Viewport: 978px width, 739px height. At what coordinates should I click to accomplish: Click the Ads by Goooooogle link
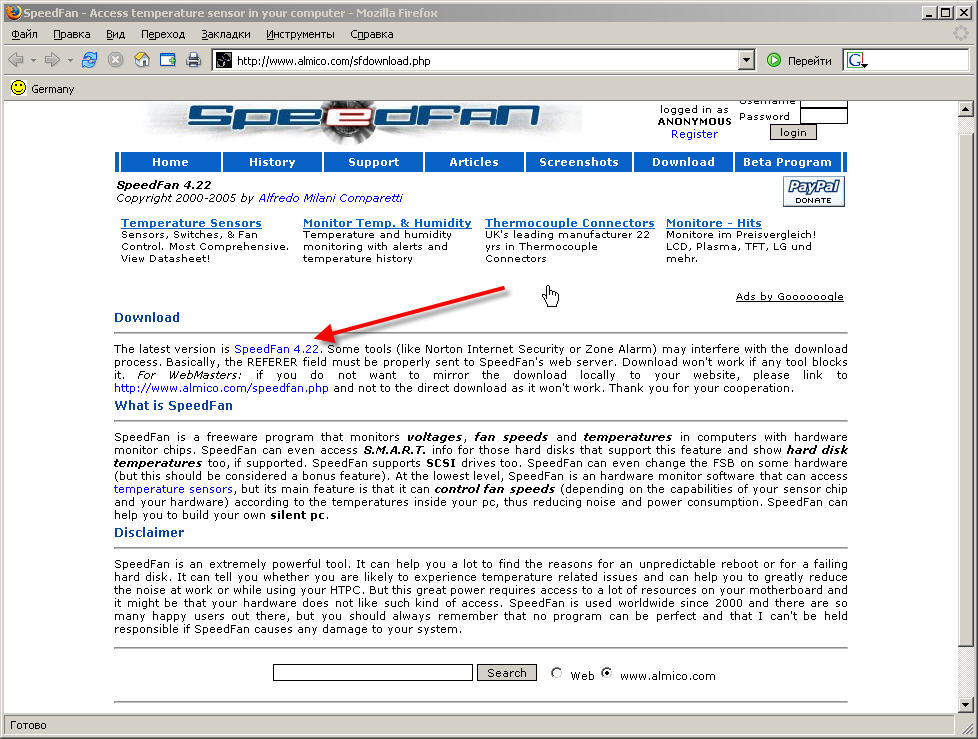pos(790,297)
